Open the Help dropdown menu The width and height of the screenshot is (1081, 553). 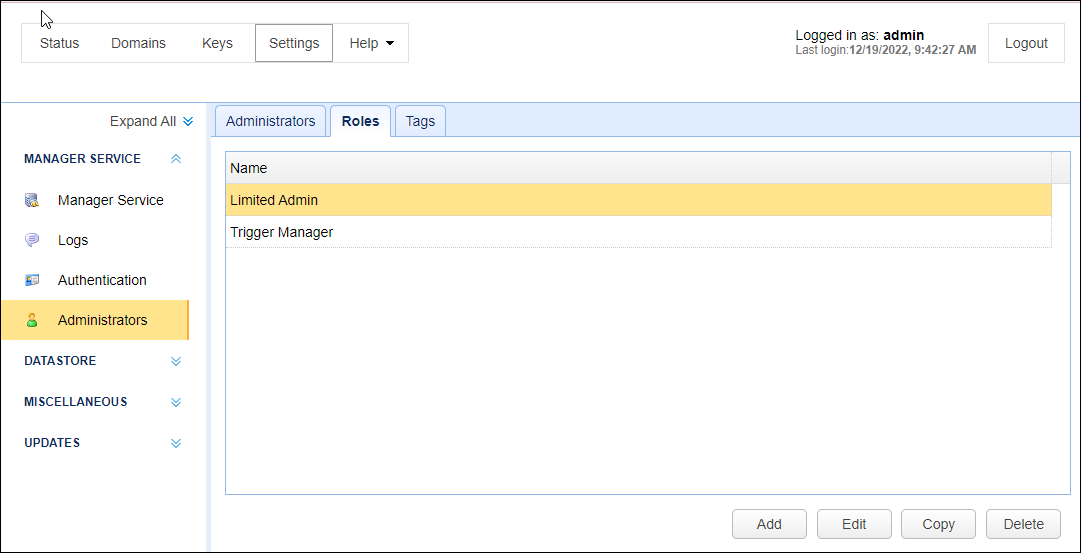pyautogui.click(x=371, y=43)
